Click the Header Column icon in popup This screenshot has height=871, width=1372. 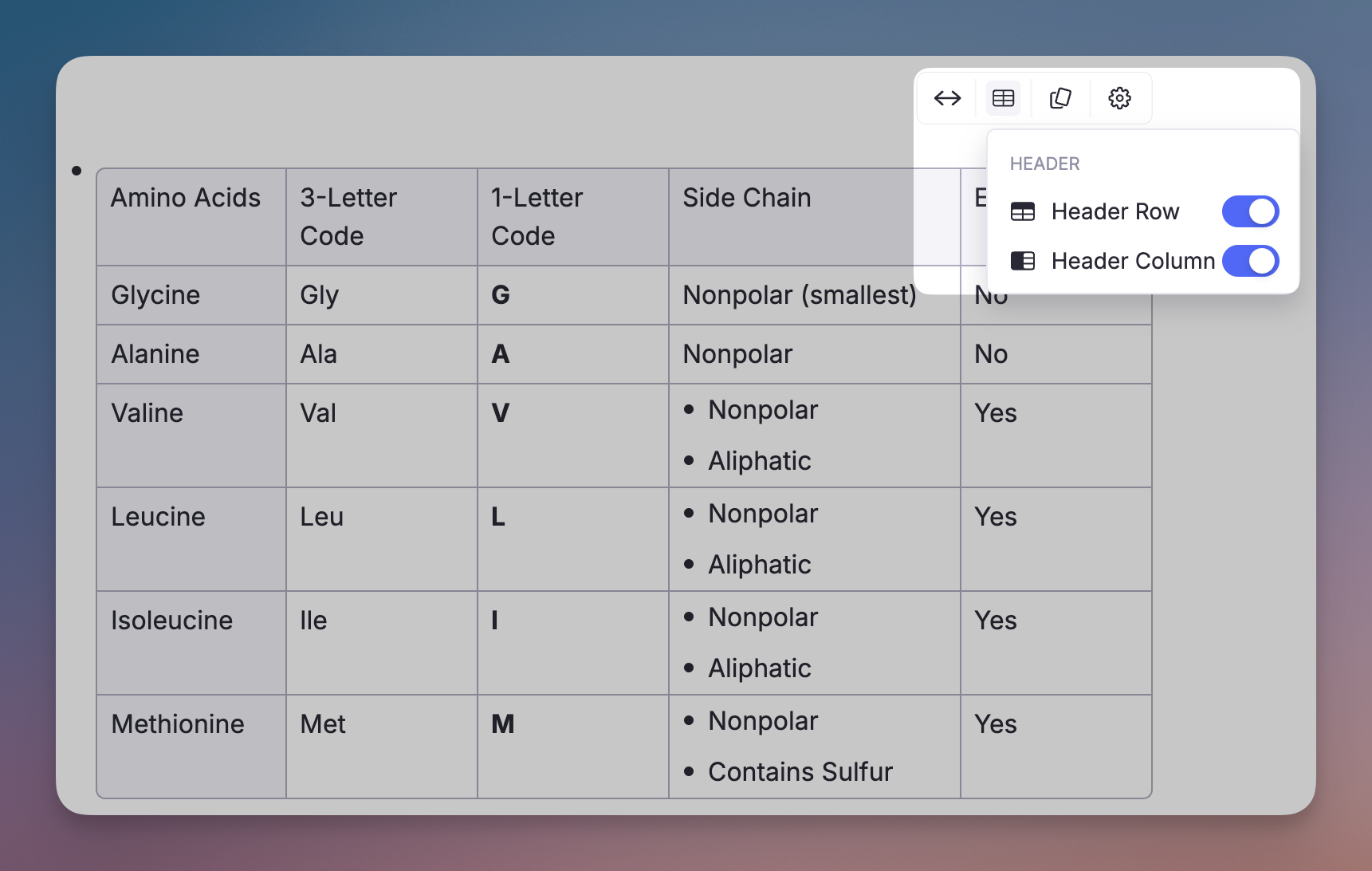coord(1023,261)
